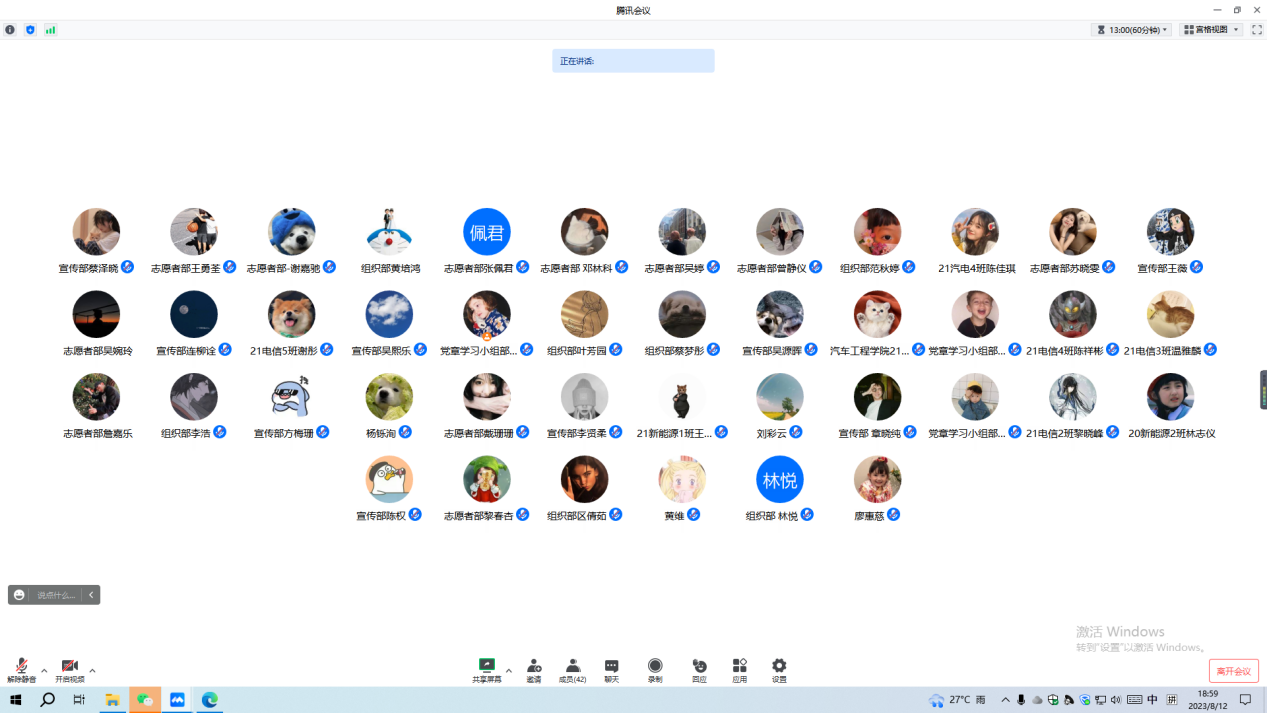This screenshot has height=713, width=1267.
Task: Unmute the microphone (解除静音)
Action: [21, 668]
